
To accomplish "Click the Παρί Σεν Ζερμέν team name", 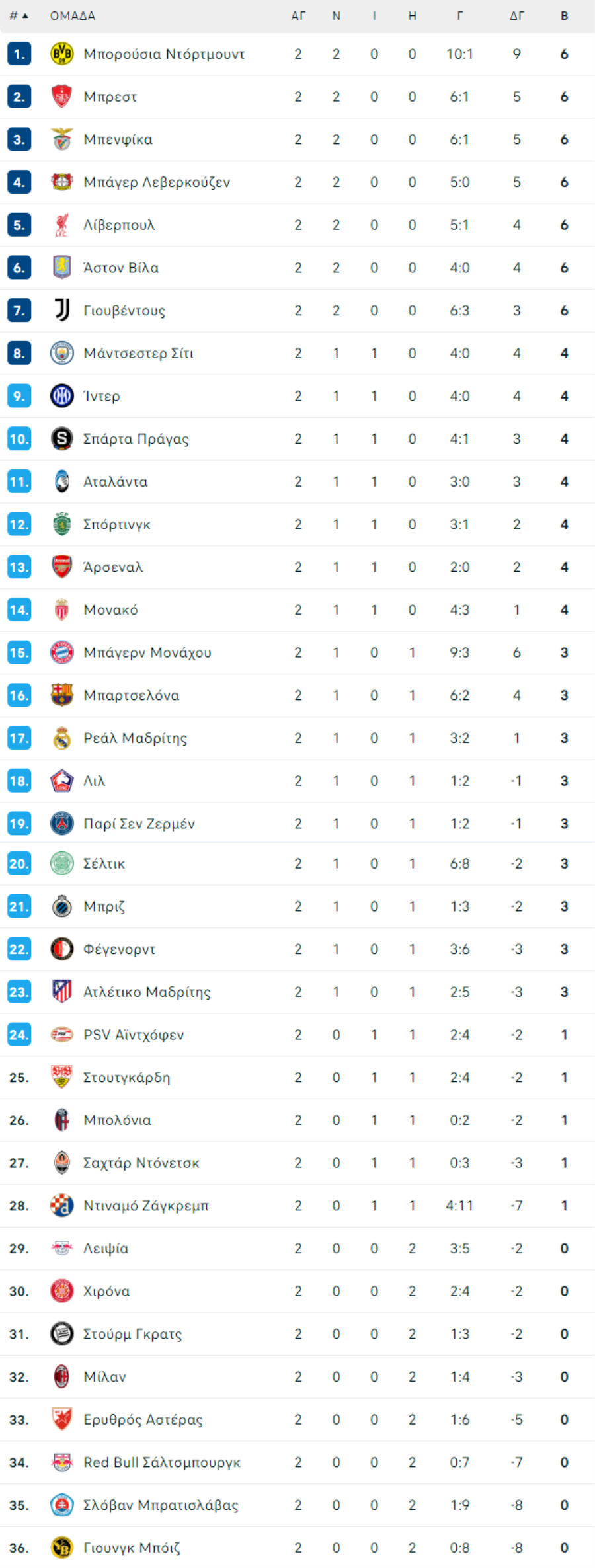I will [139, 824].
